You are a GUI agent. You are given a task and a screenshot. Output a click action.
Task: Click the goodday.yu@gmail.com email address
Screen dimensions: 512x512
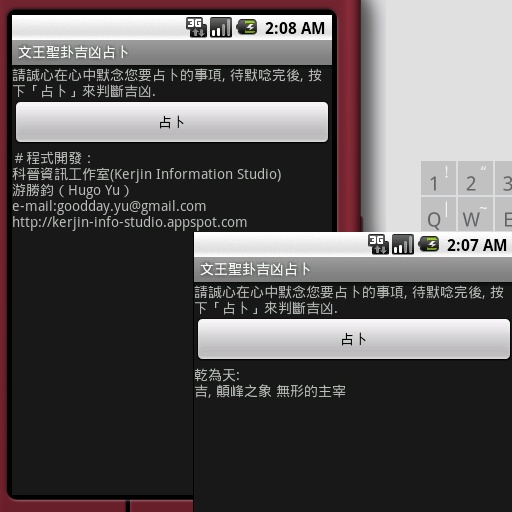coord(132,206)
